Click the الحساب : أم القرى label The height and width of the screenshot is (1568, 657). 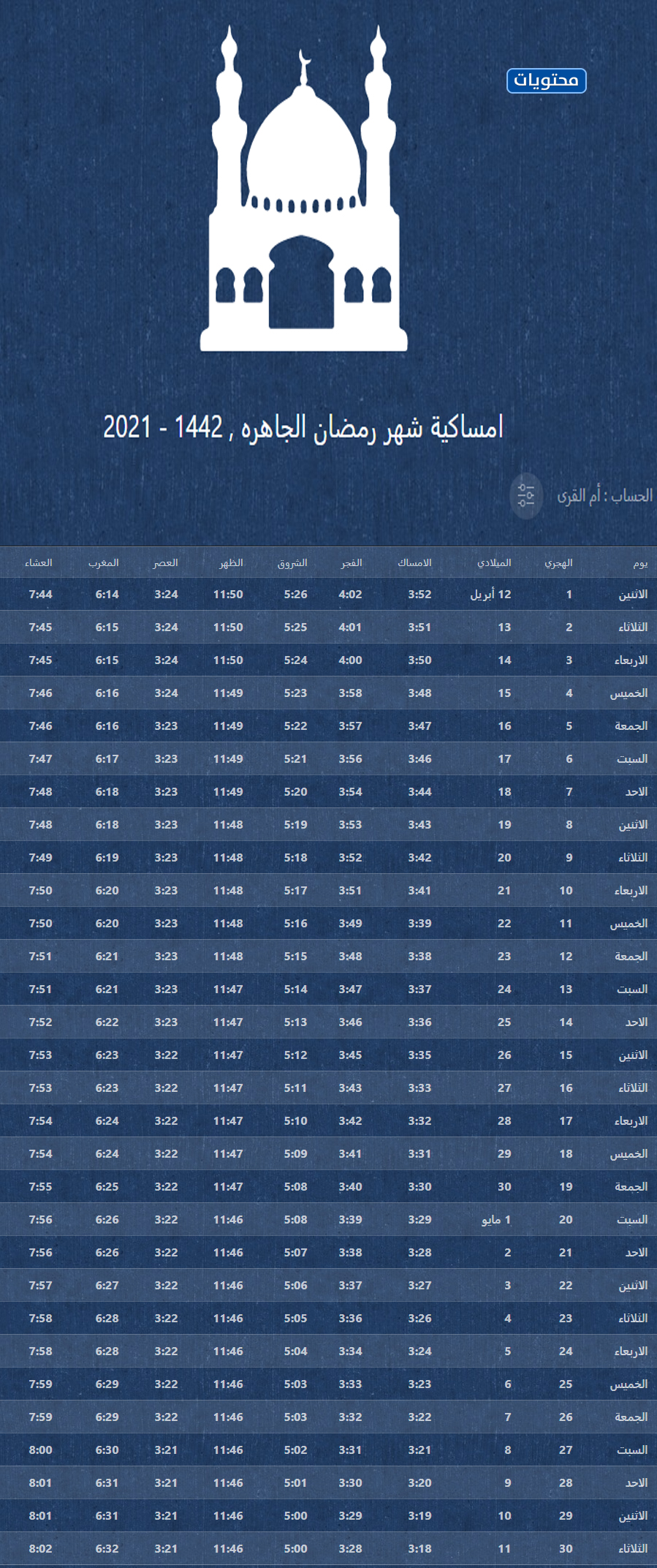(604, 496)
